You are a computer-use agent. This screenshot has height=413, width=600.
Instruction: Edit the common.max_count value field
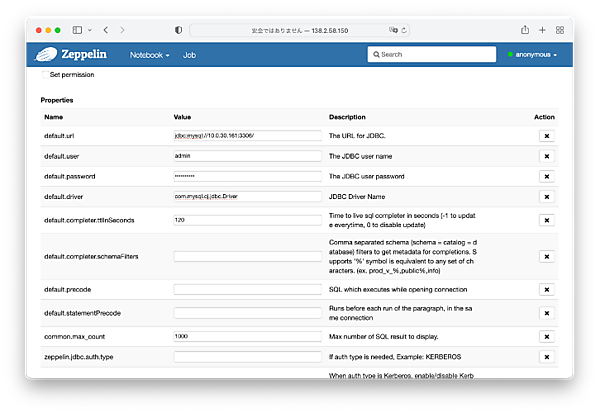(247, 336)
